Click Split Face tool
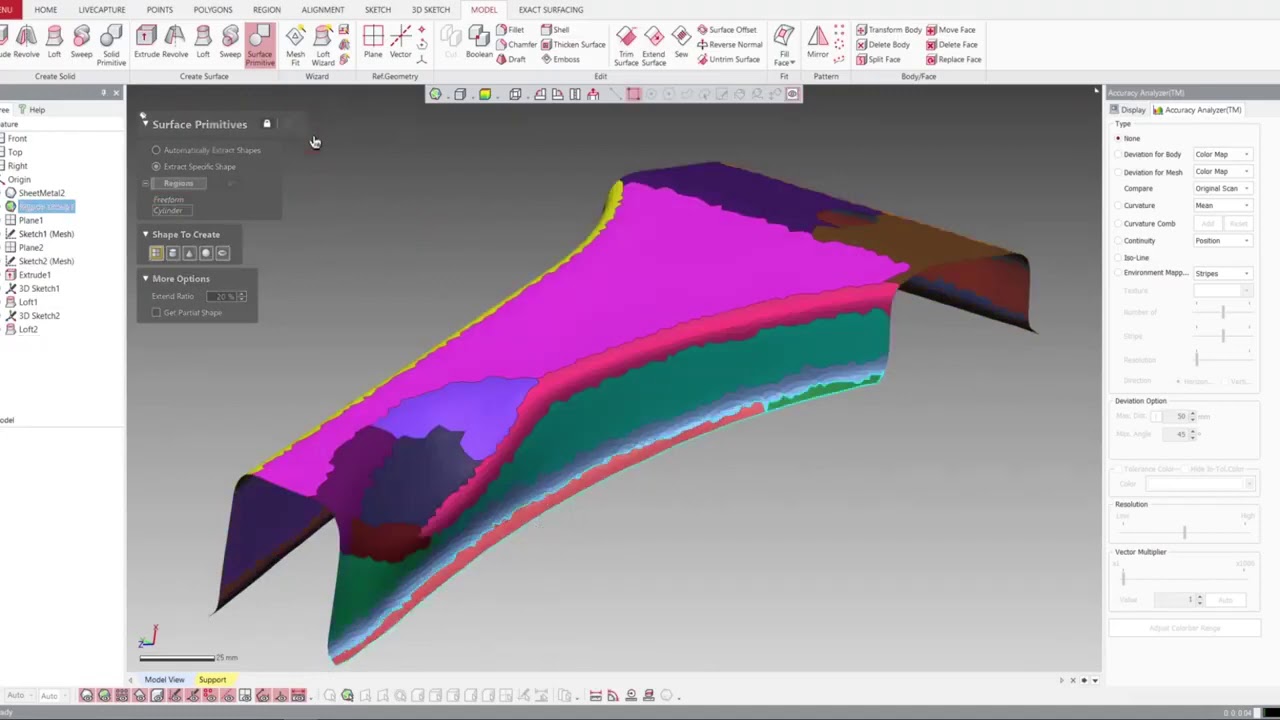Screen dimensions: 1280x720 click(878, 59)
